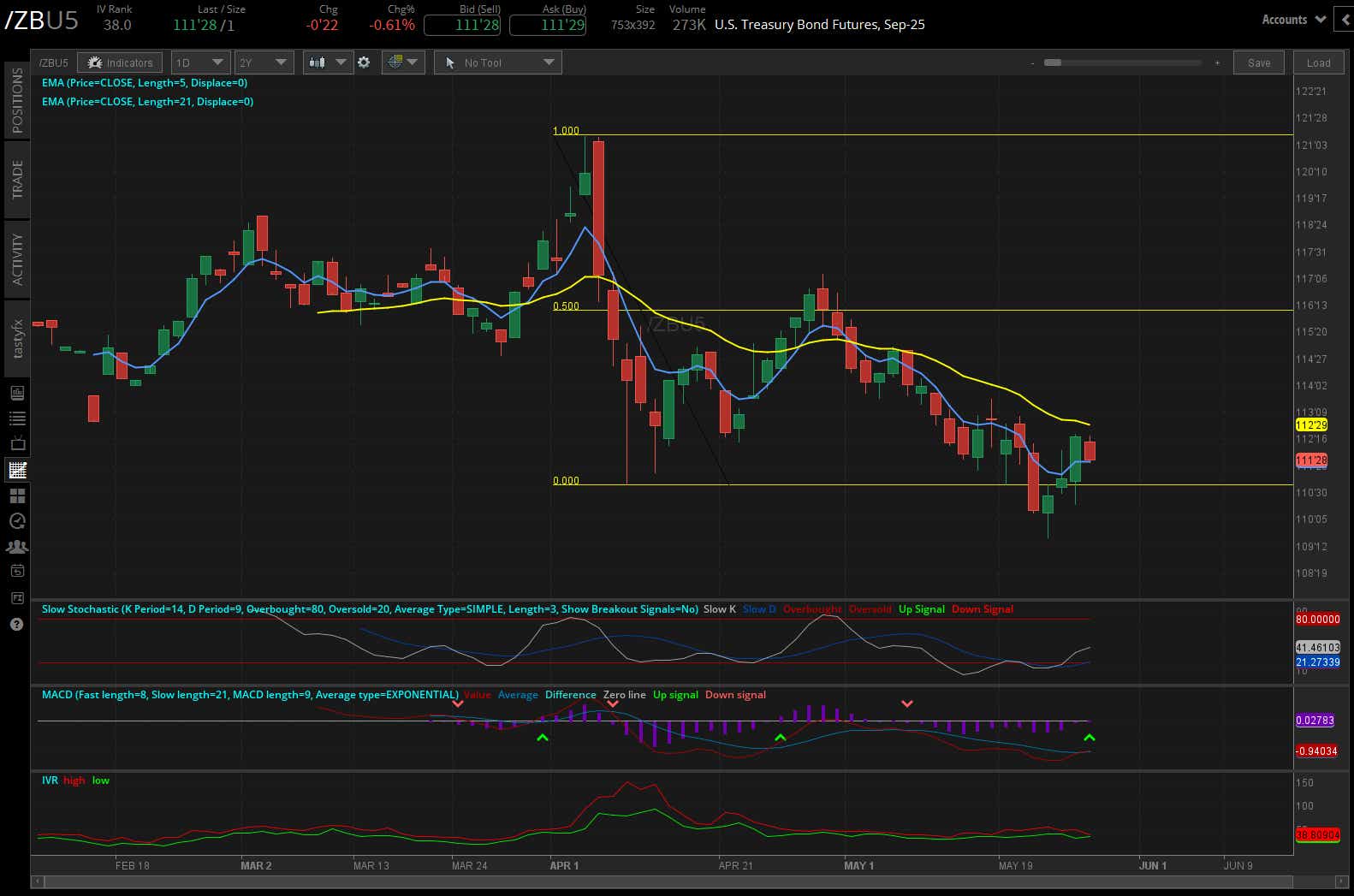Open the news reader sidebar icon
This screenshot has height=896, width=1354.
17,393
